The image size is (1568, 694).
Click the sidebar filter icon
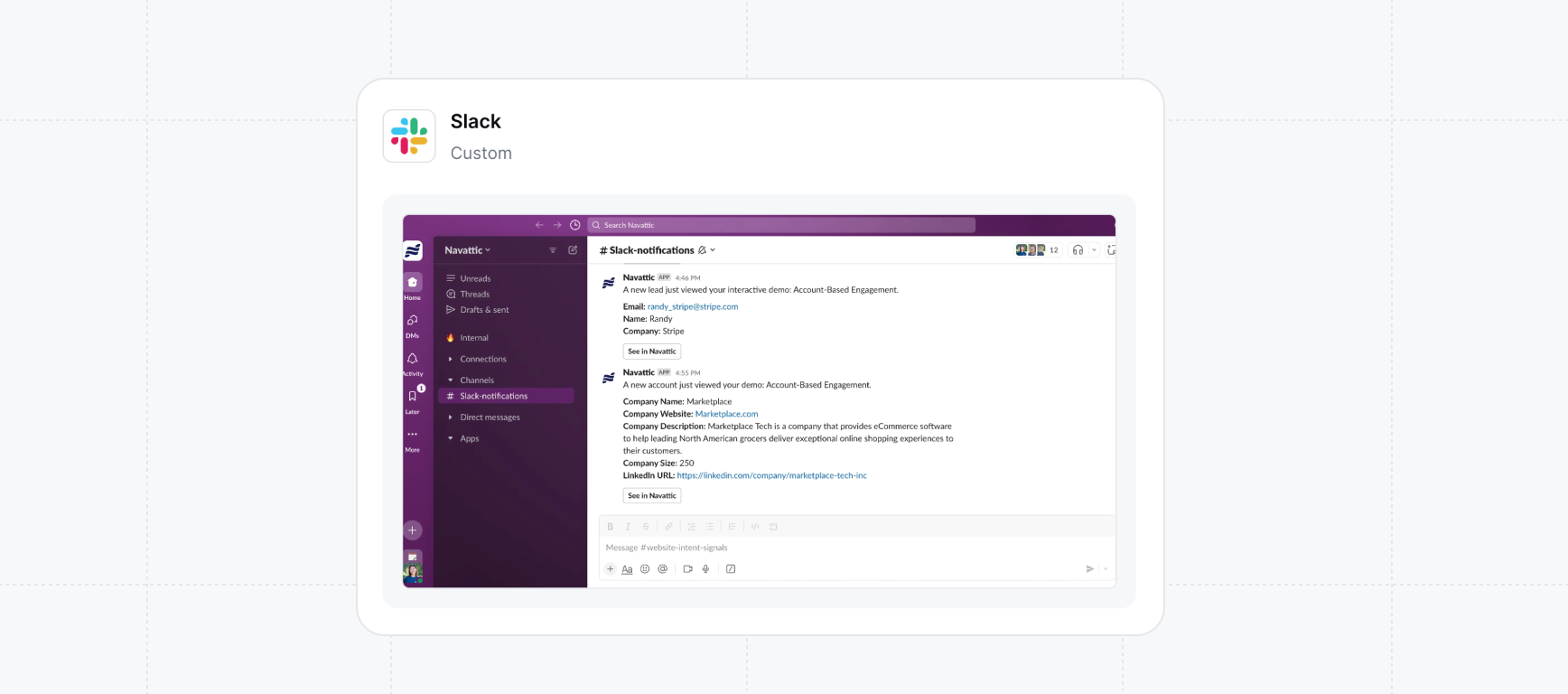553,250
